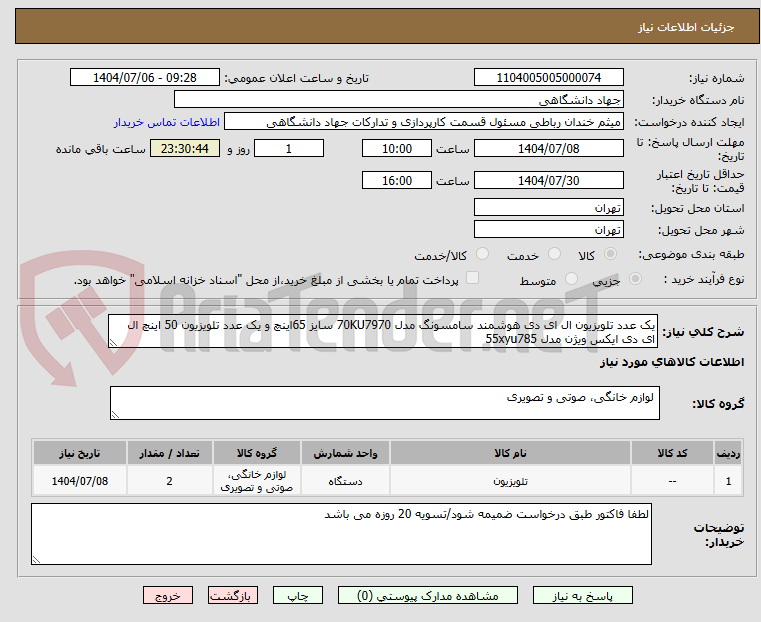Screen dimensions: 761x622
Task: Click the 'شهر محل تحویل' field
Action: pos(548,230)
